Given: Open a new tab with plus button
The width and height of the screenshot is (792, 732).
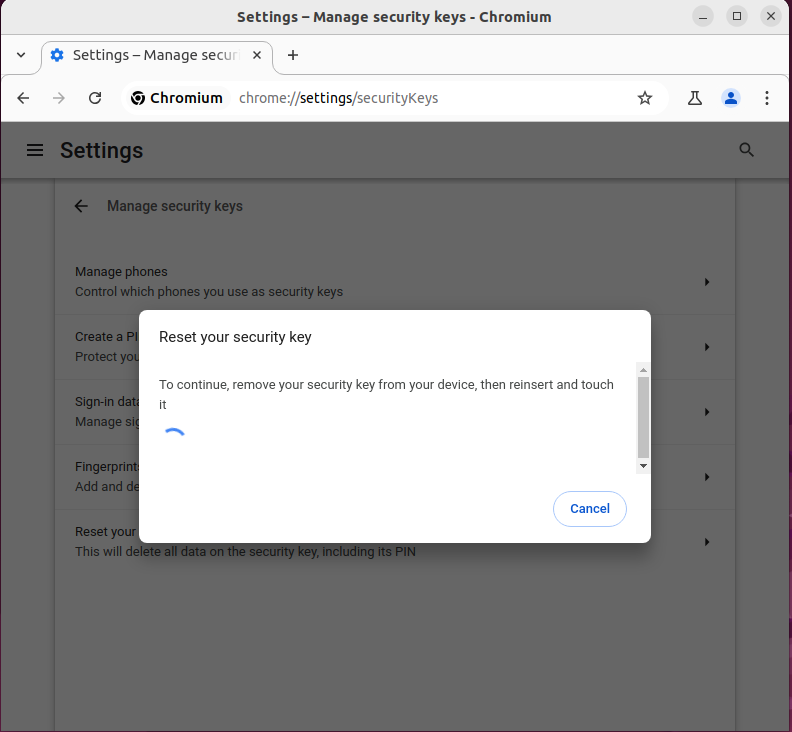Looking at the screenshot, I should 293,55.
